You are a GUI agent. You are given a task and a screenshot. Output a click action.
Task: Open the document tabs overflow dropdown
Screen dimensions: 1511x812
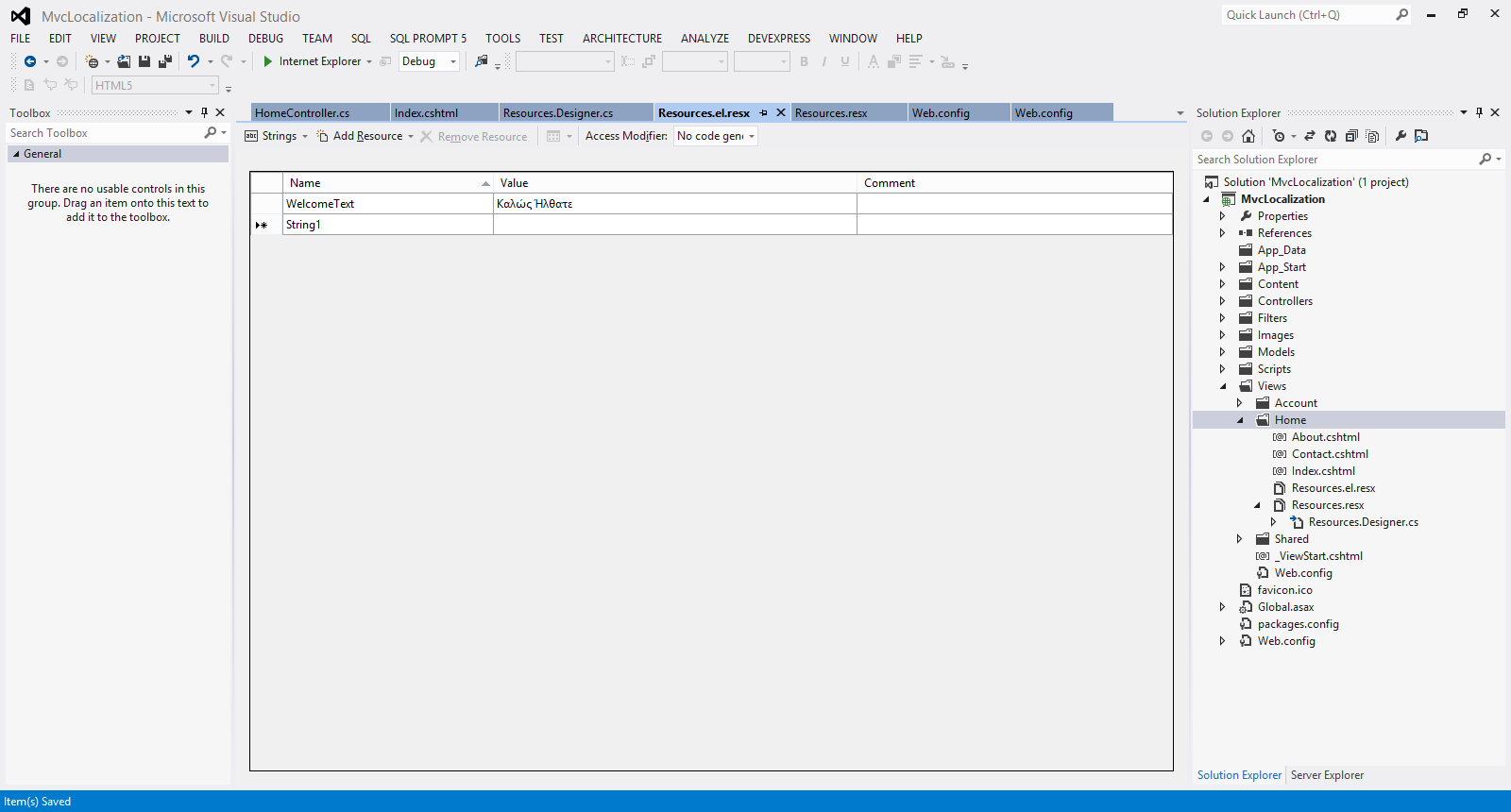[1180, 113]
